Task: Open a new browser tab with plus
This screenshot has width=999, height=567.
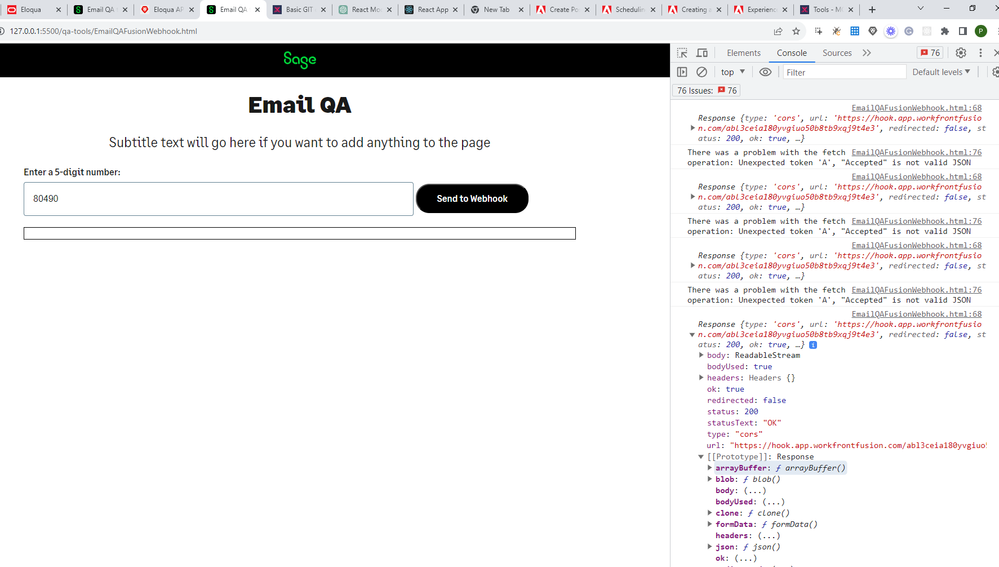Action: pyautogui.click(x=872, y=10)
